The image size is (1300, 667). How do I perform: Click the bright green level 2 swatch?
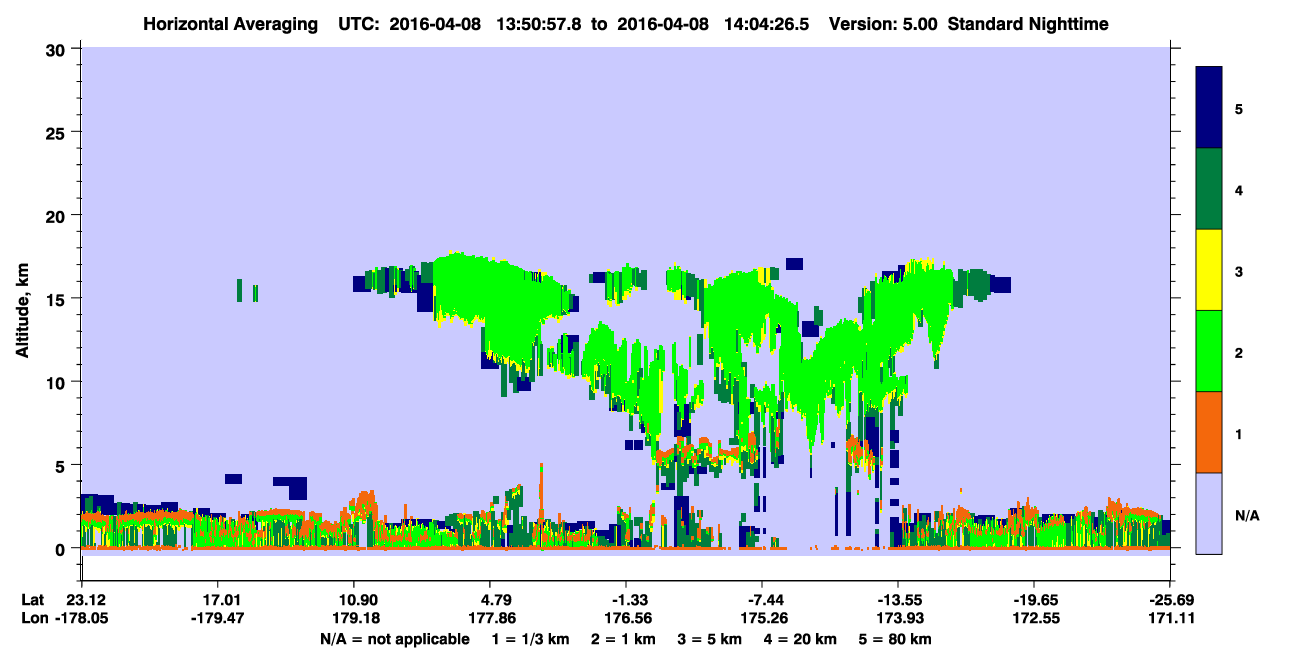[1209, 351]
